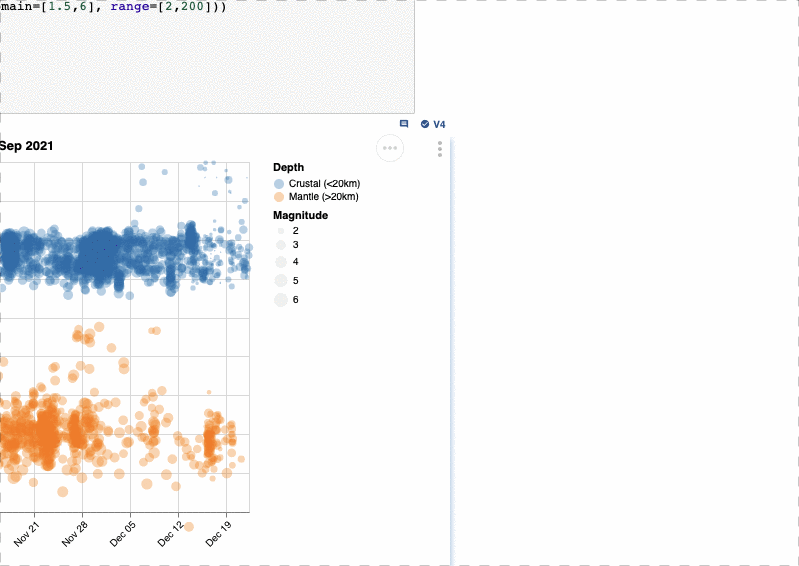Select the Crustal (<20km) legend label
Screen dimensions: 799x566
(324, 184)
